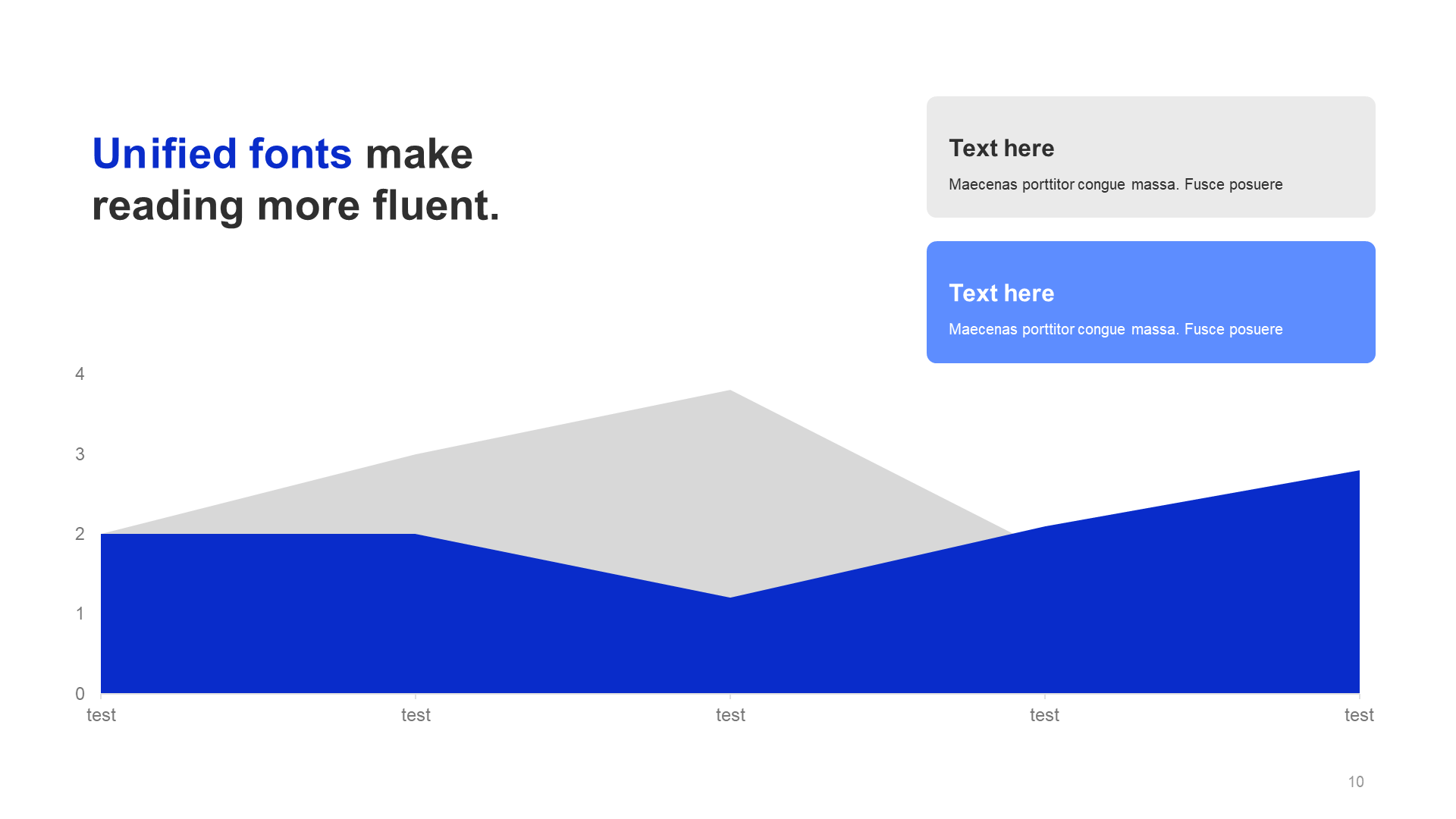Click page number '10' indicator

click(1357, 782)
